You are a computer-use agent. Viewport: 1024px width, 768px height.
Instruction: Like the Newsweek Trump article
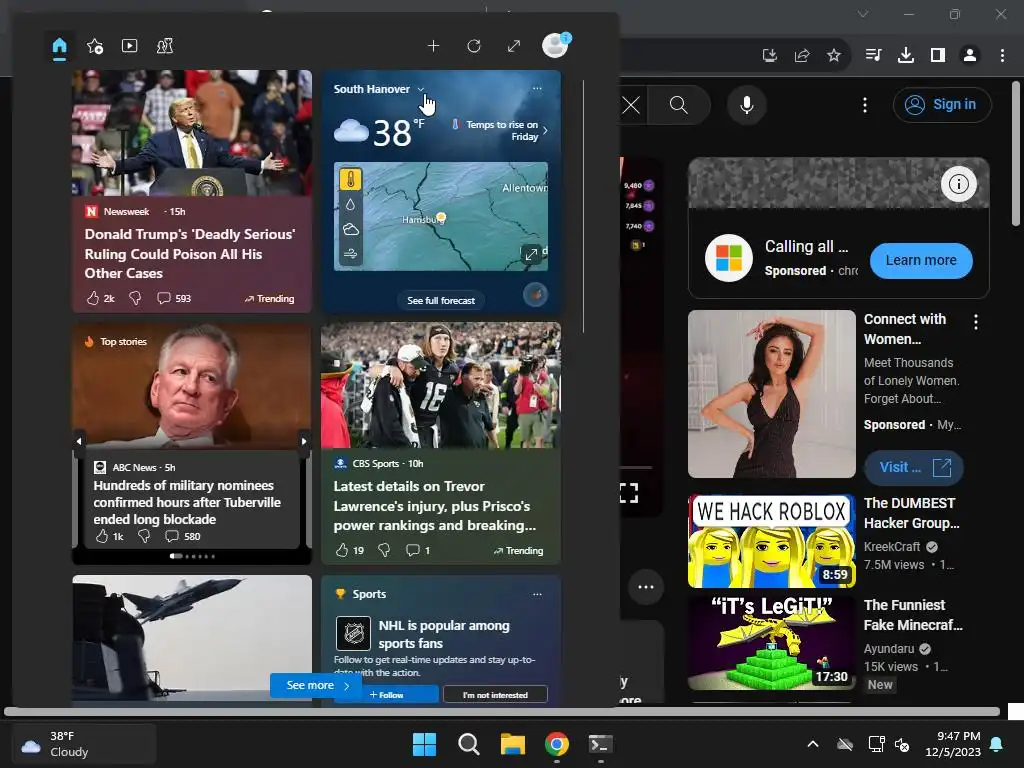point(93,298)
